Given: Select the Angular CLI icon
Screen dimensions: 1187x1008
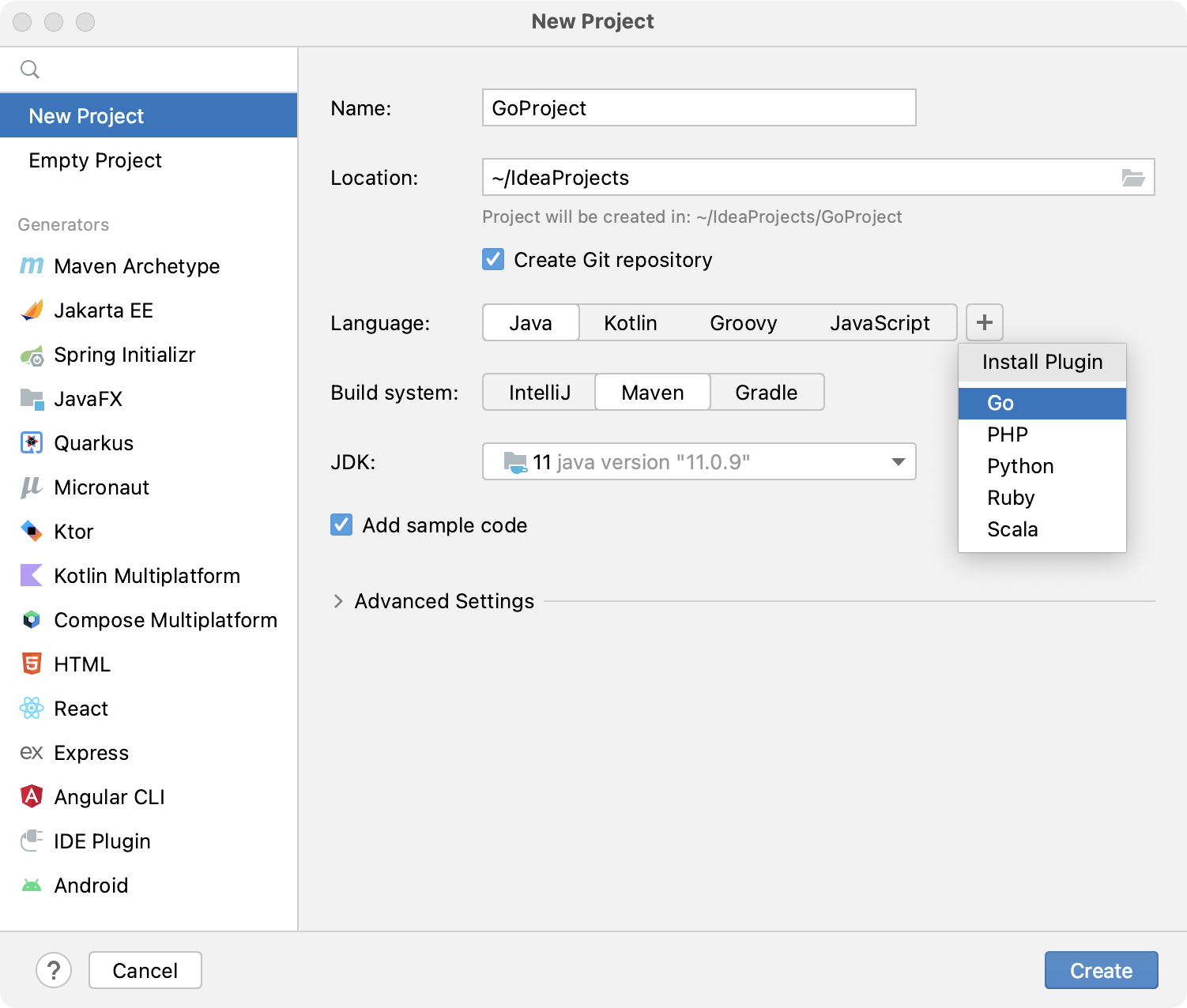Looking at the screenshot, I should [32, 796].
